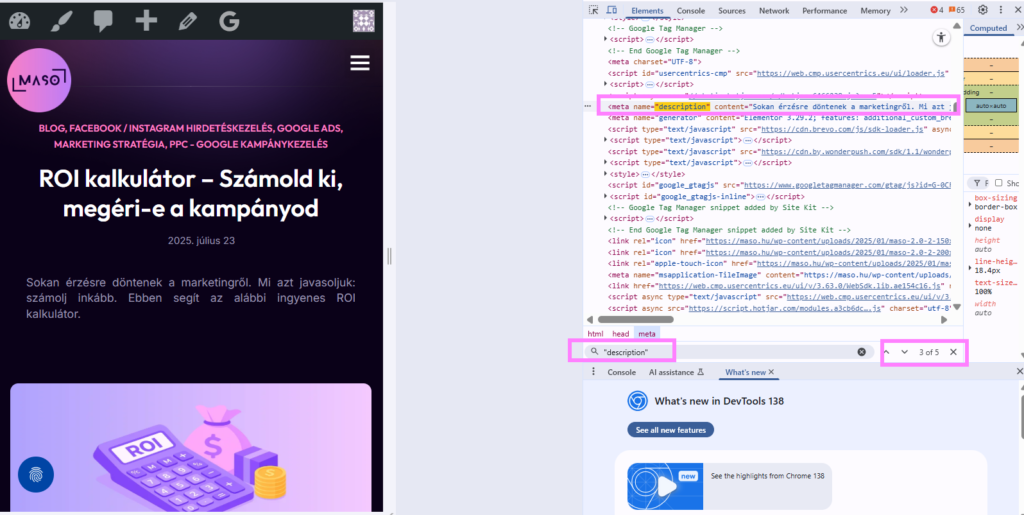Image resolution: width=1024 pixels, height=515 pixels.
Task: Expand the display computed property
Action: (x=970, y=227)
